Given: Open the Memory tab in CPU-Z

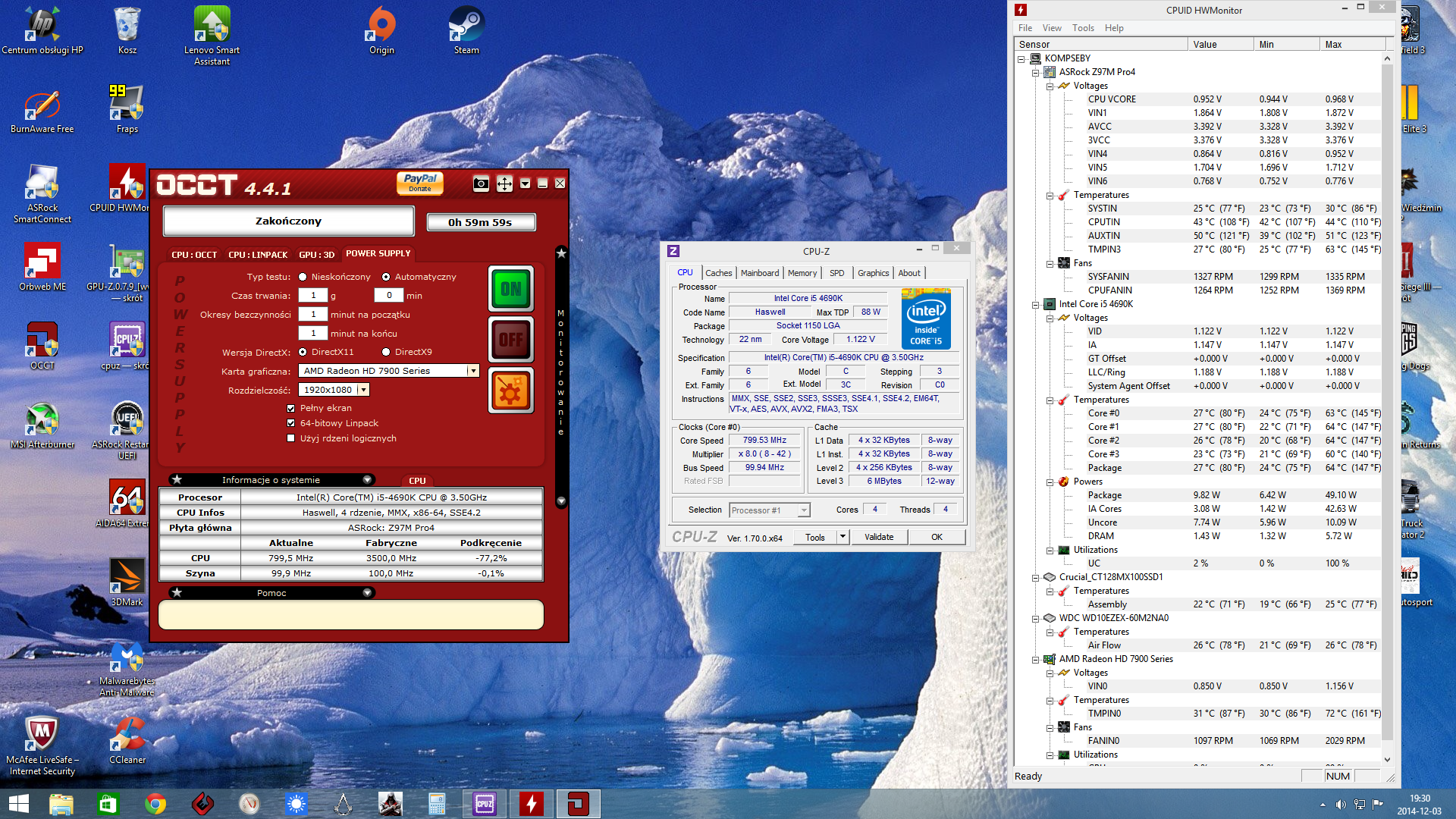Looking at the screenshot, I should tap(802, 273).
